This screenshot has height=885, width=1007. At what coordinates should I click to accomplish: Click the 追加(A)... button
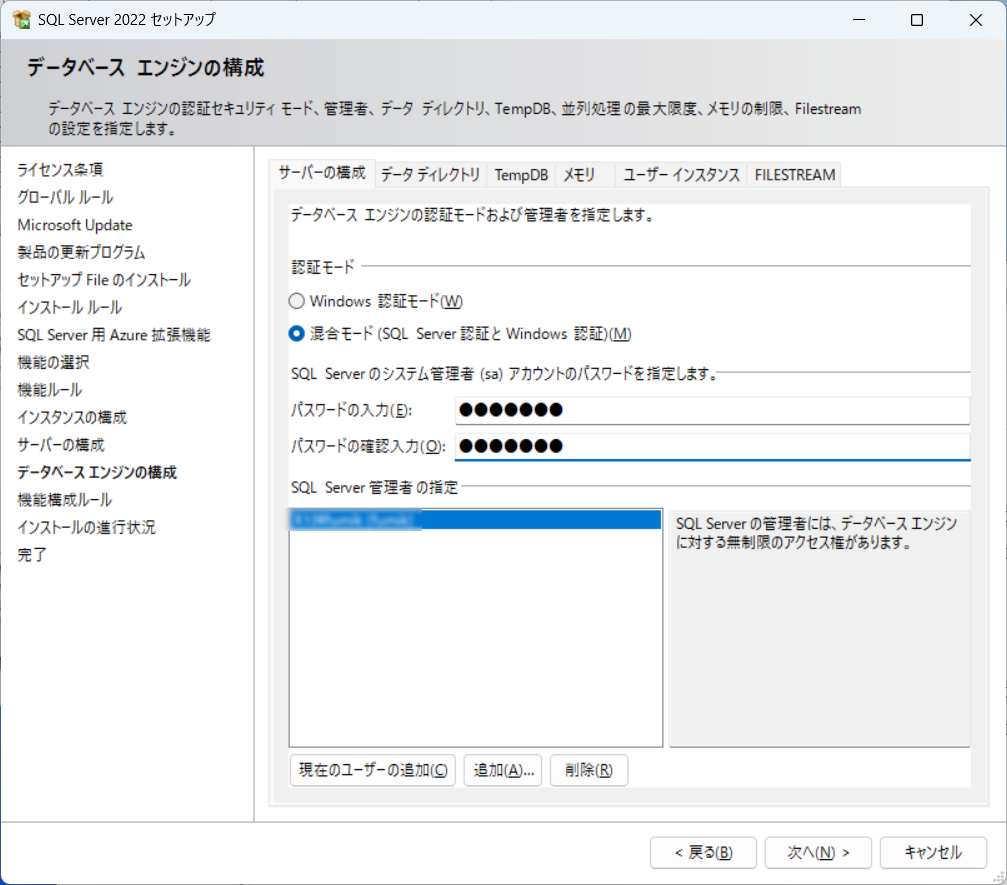tap(502, 770)
